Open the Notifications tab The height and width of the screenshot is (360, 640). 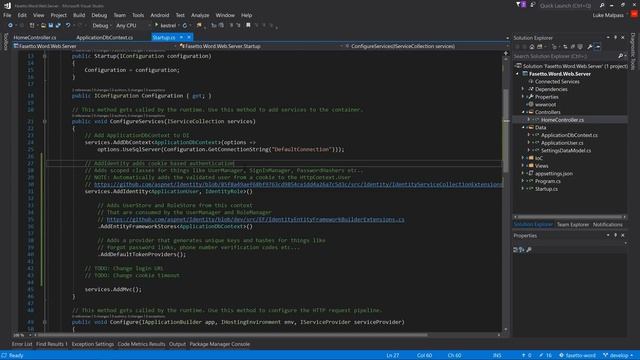(607, 224)
